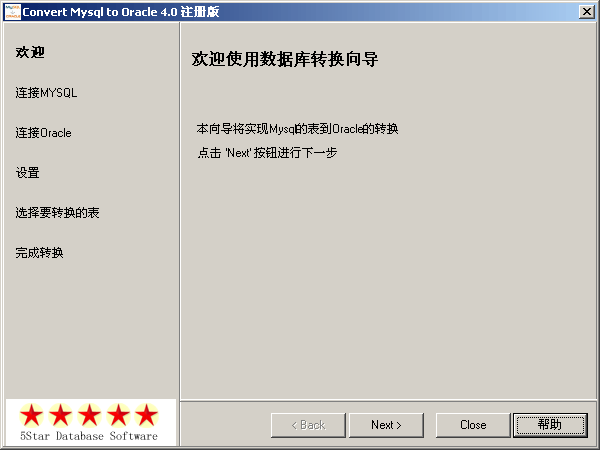
Task: Click the first red star in the logo
Action: click(31, 415)
